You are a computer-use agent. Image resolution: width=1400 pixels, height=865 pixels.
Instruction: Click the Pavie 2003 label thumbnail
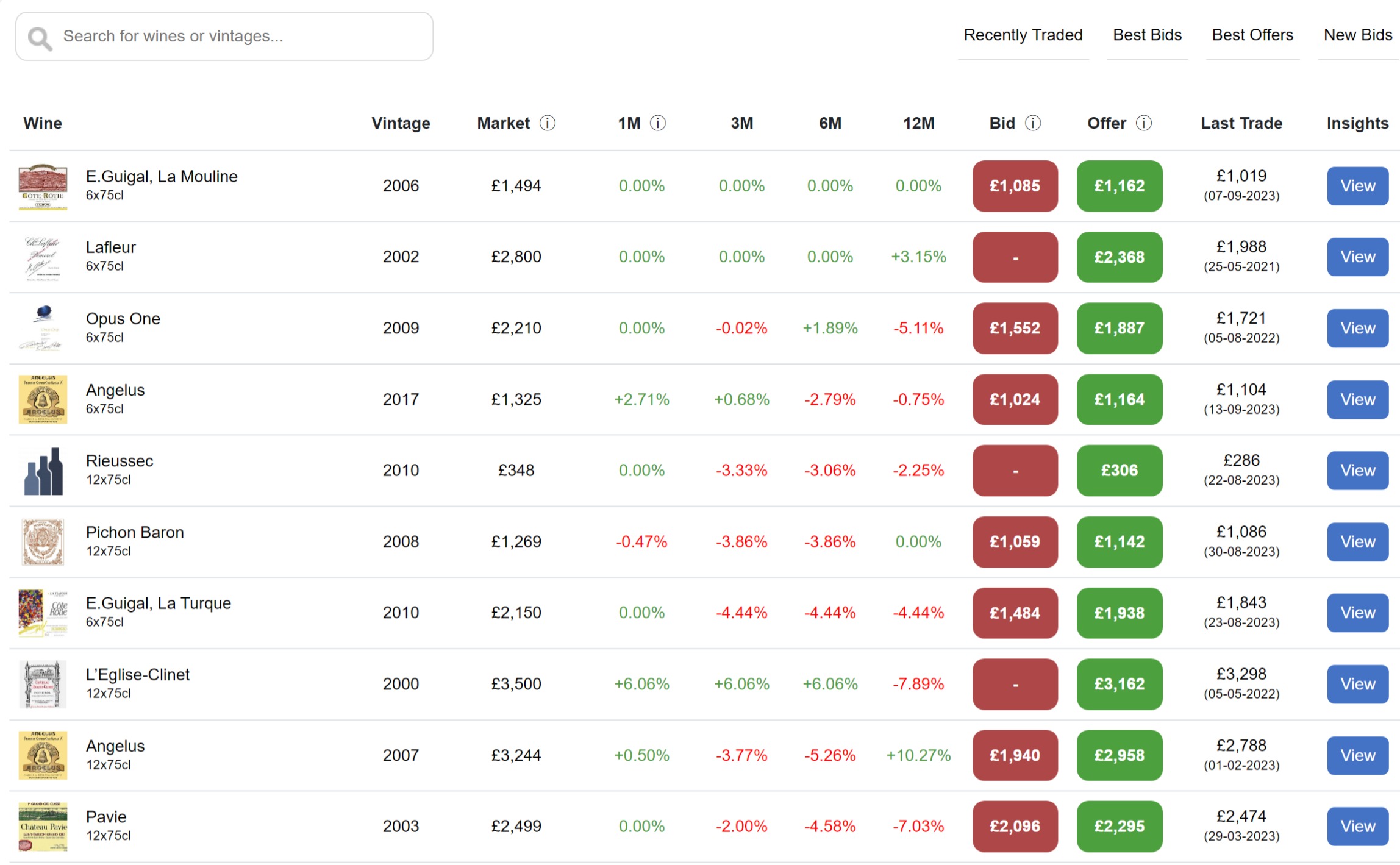43,827
